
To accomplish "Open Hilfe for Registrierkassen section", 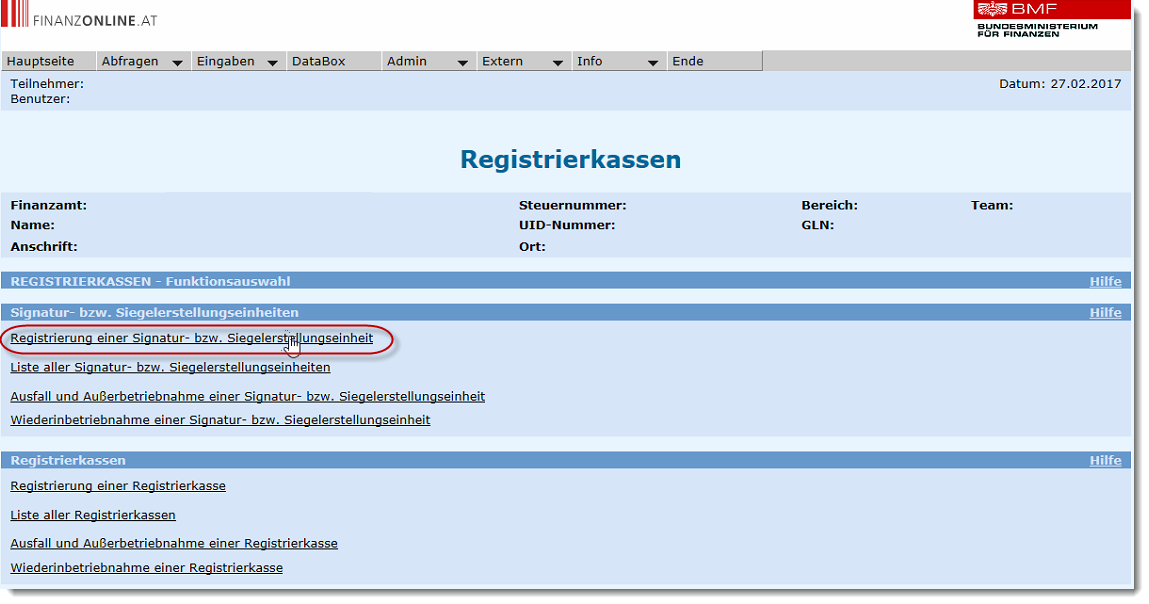I will coord(1105,460).
